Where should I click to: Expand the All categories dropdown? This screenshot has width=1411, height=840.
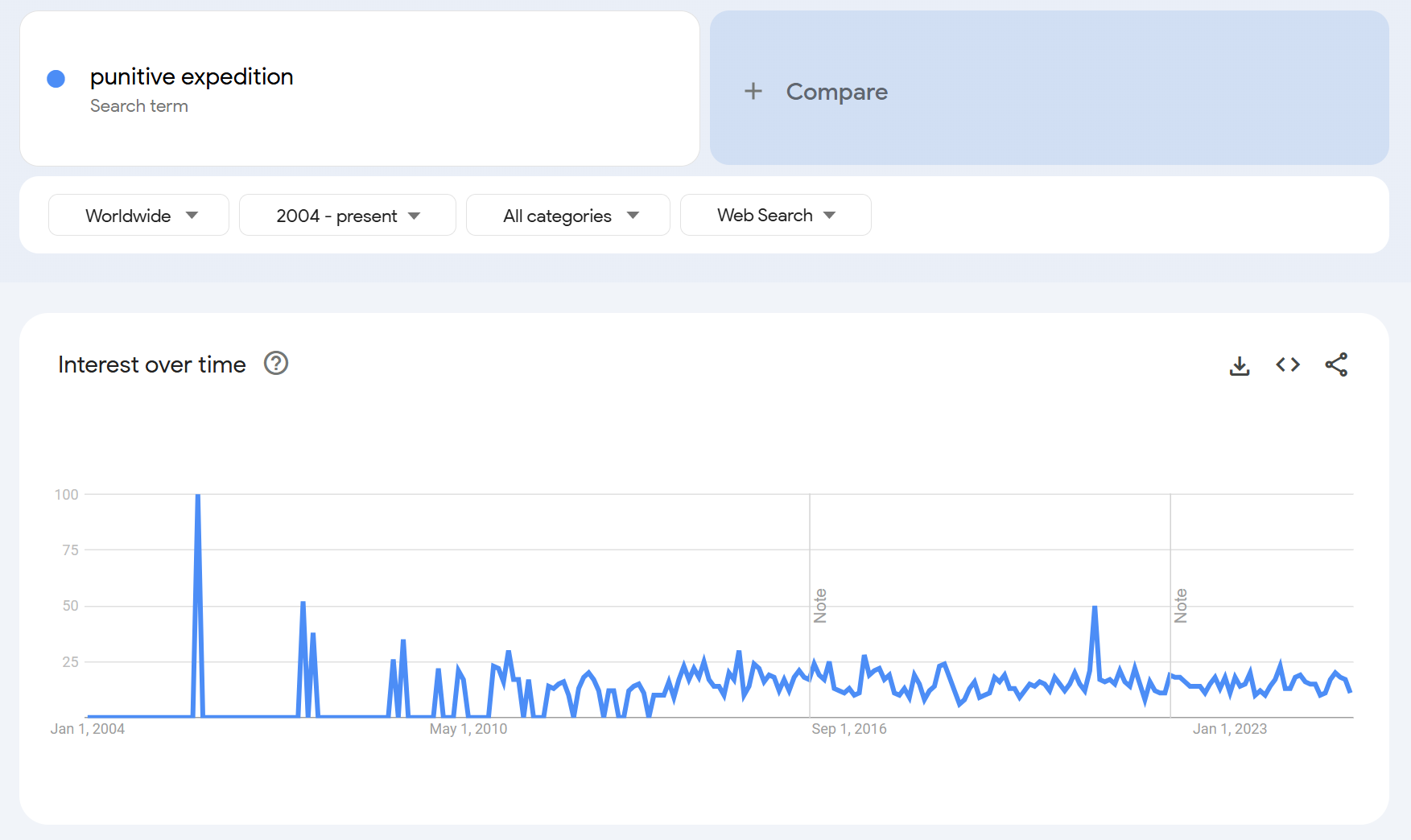click(568, 215)
